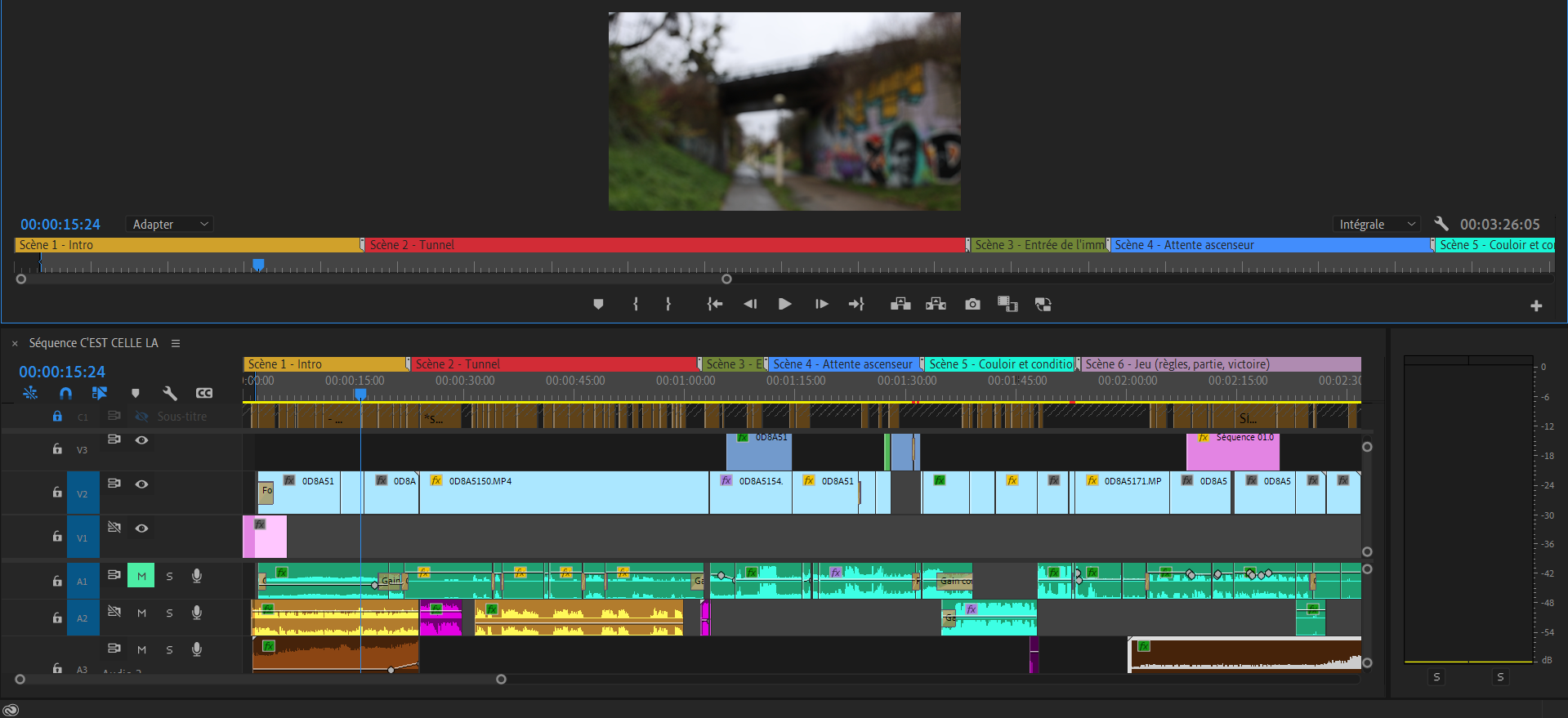This screenshot has height=718, width=1568.
Task: Select the Séquence C'EST CELLE LA tab
Action: [94, 343]
